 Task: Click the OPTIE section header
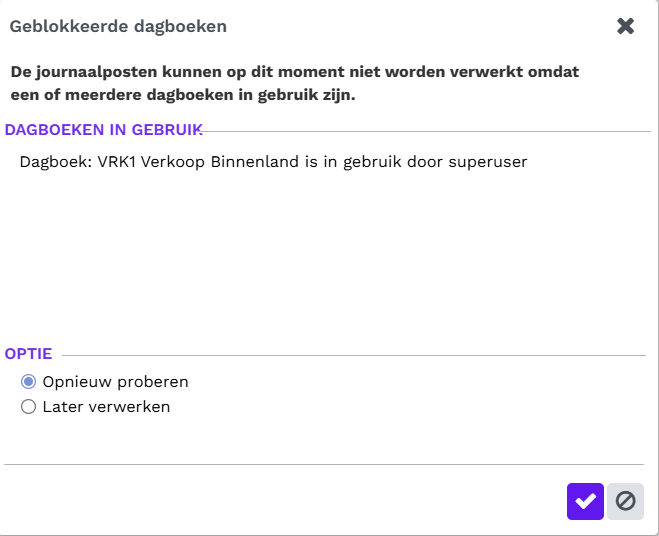[28, 354]
